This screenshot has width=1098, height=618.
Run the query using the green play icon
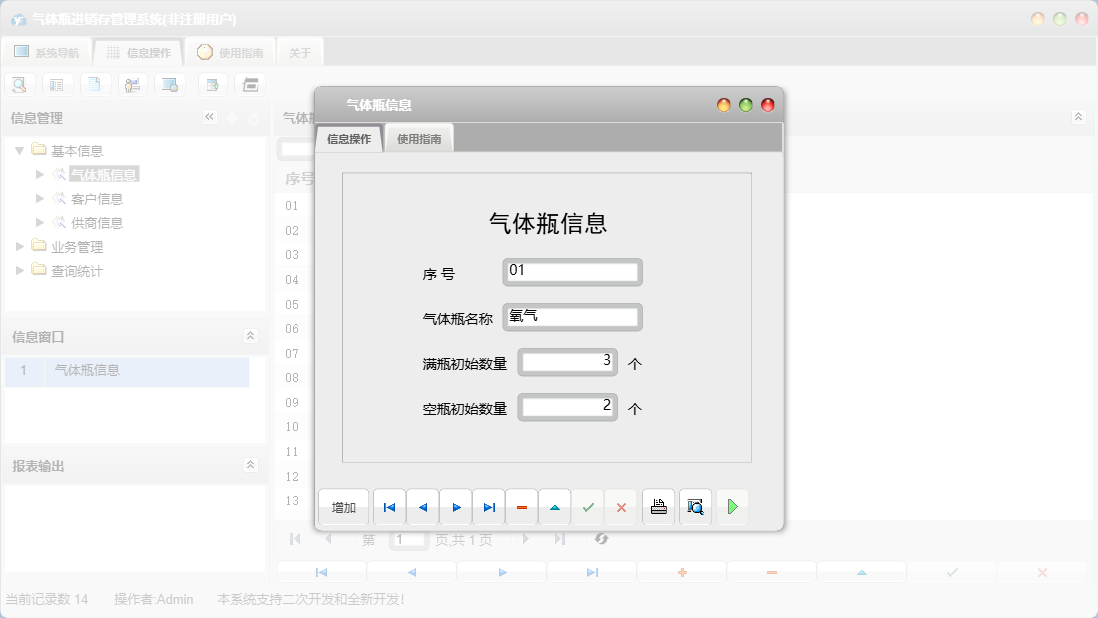pos(732,507)
